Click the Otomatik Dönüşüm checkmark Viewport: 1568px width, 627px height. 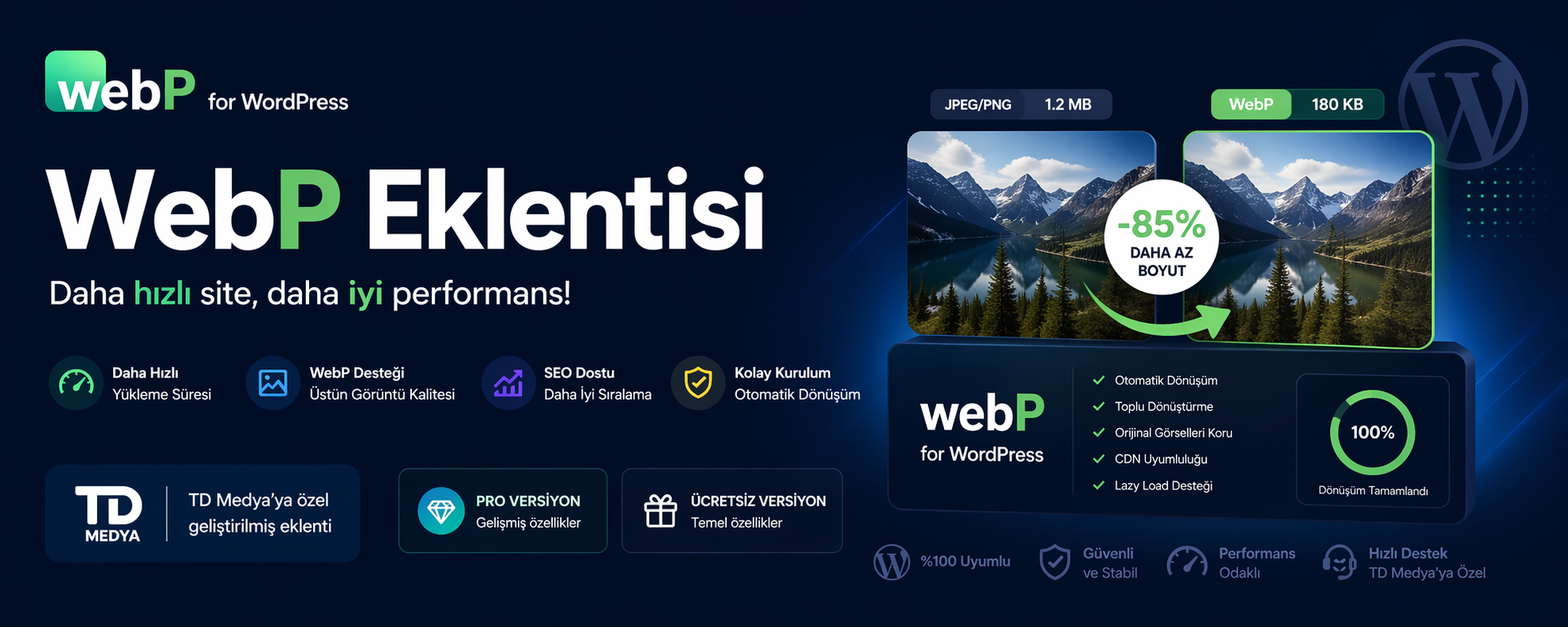pos(1098,380)
